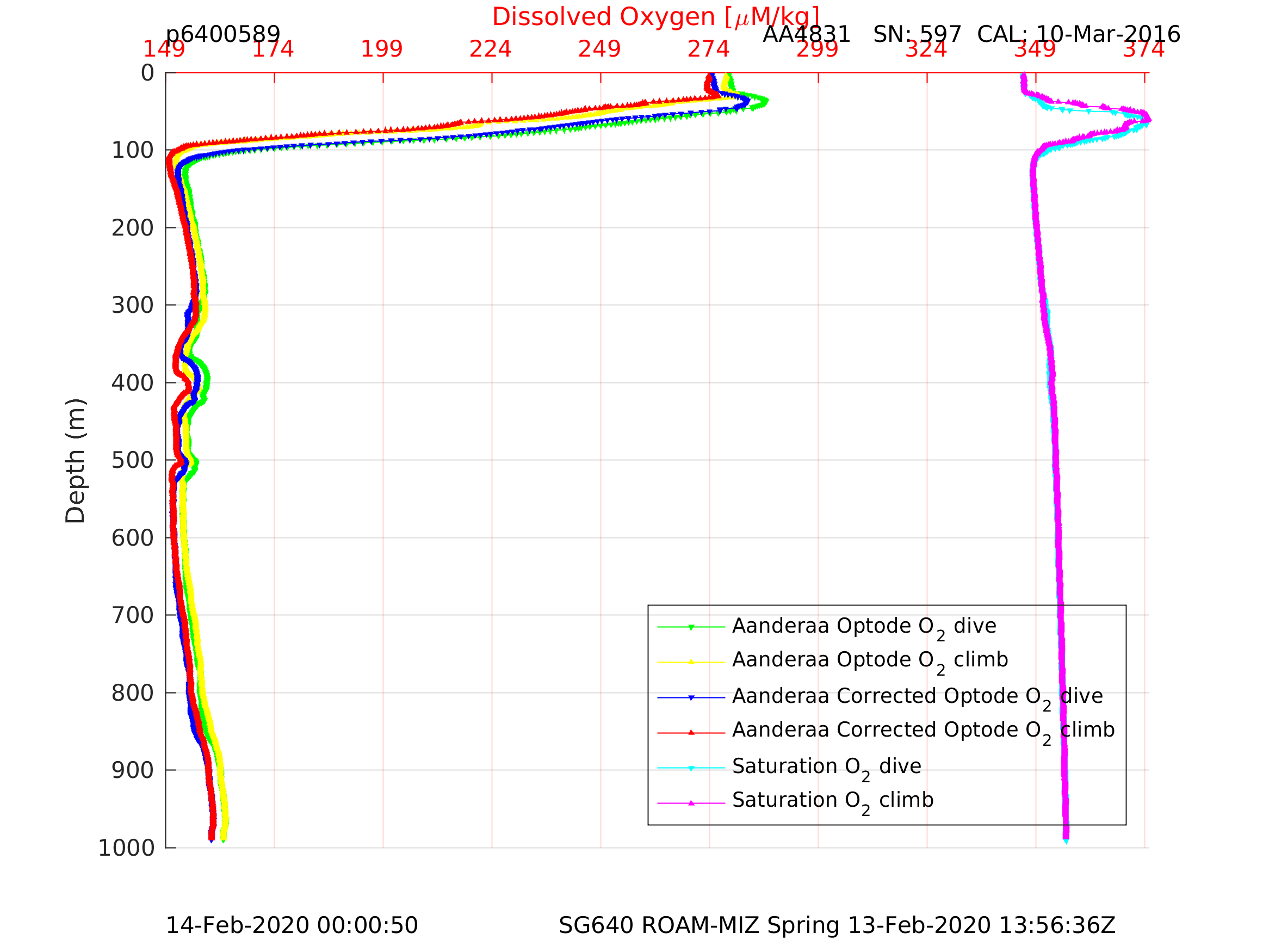Select legend entry 'Aanderaa Optode O2 dive'
The image size is (1269, 952).
[x=864, y=627]
